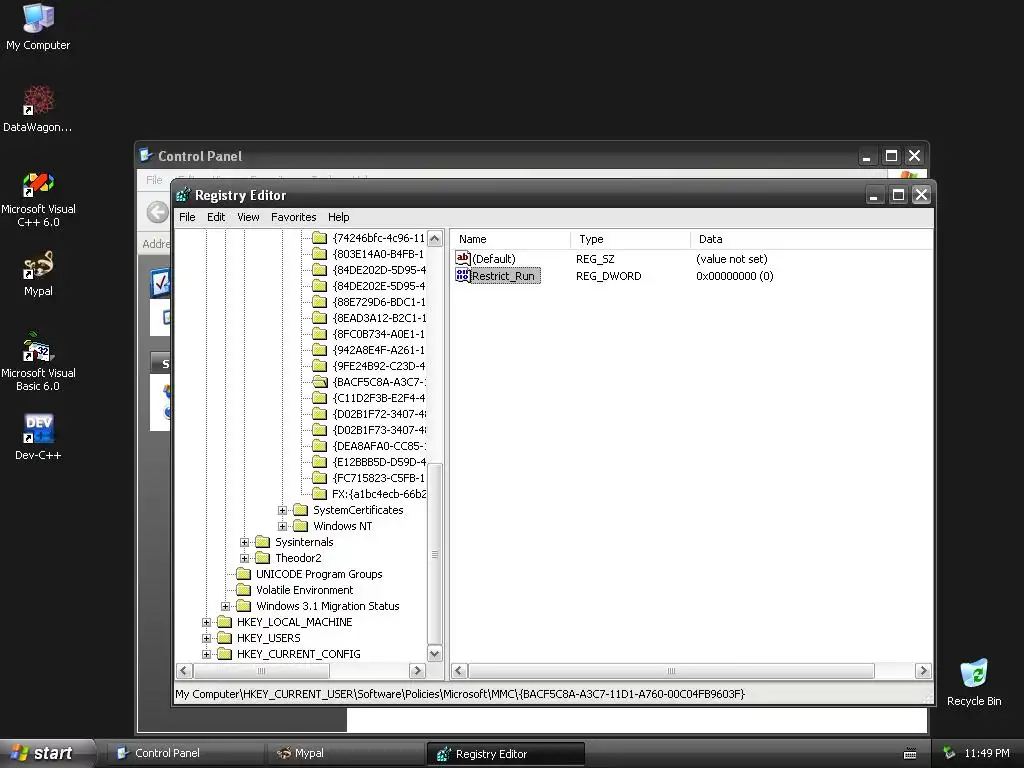
Task: Click values pane scroll left arrow
Action: [459, 671]
